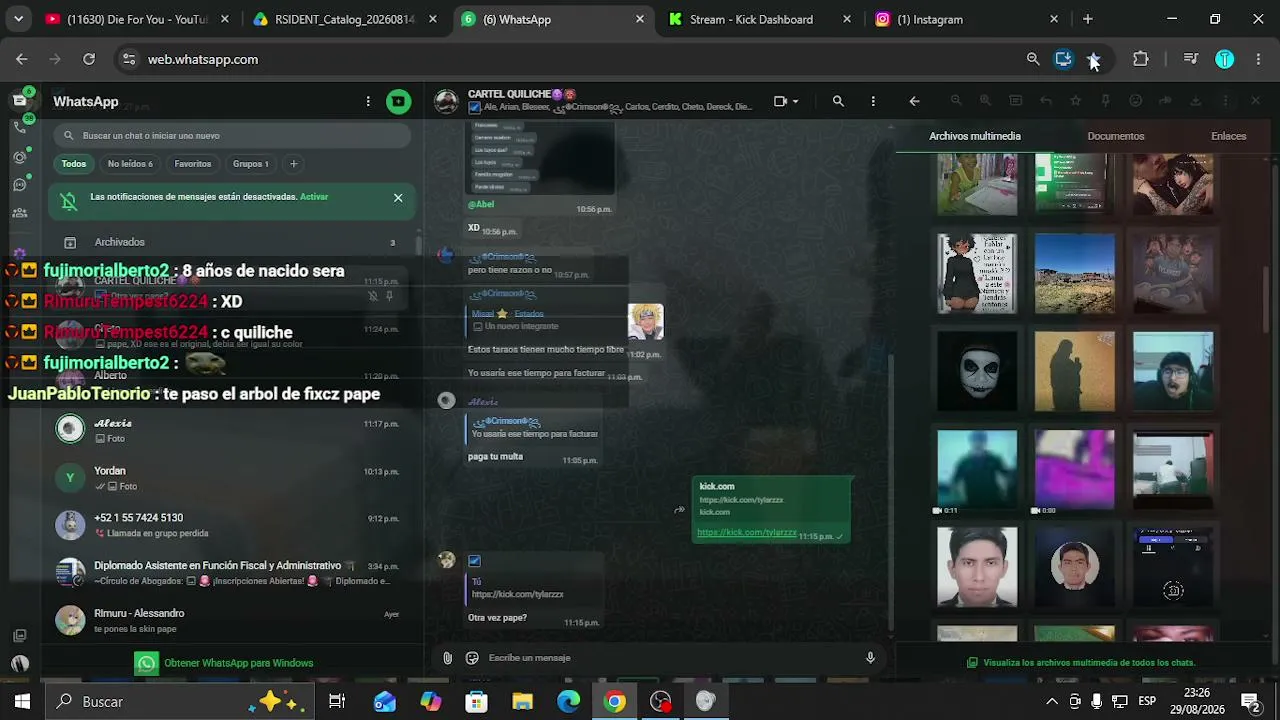
Task: Open the Chats section in WhatsApp sidebar
Action: (20, 101)
